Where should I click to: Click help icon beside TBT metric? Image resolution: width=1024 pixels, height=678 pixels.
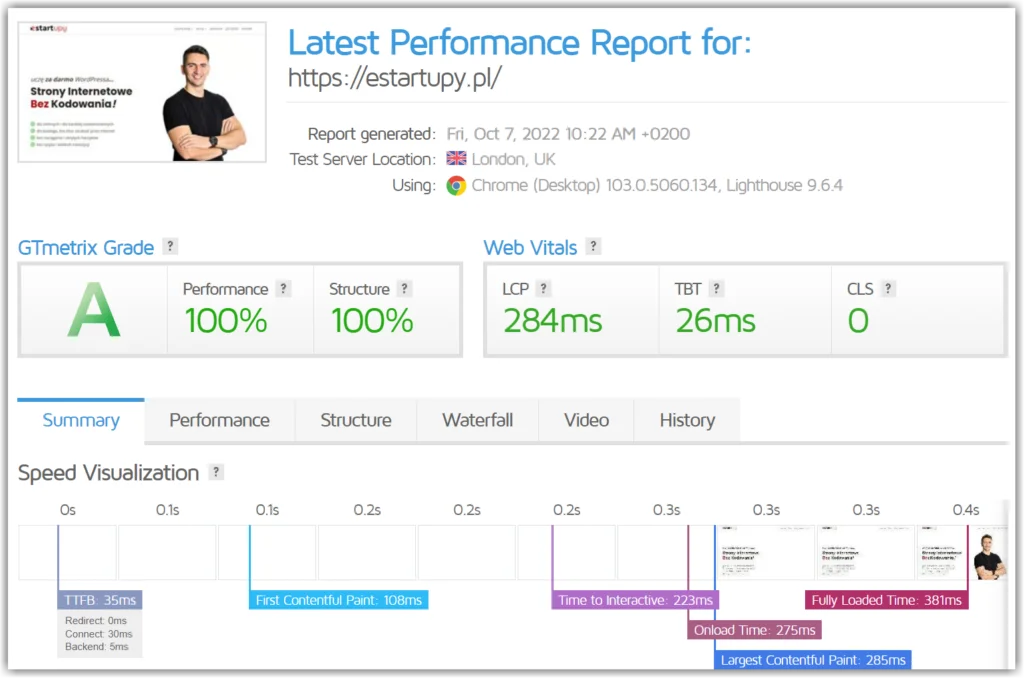tap(717, 289)
